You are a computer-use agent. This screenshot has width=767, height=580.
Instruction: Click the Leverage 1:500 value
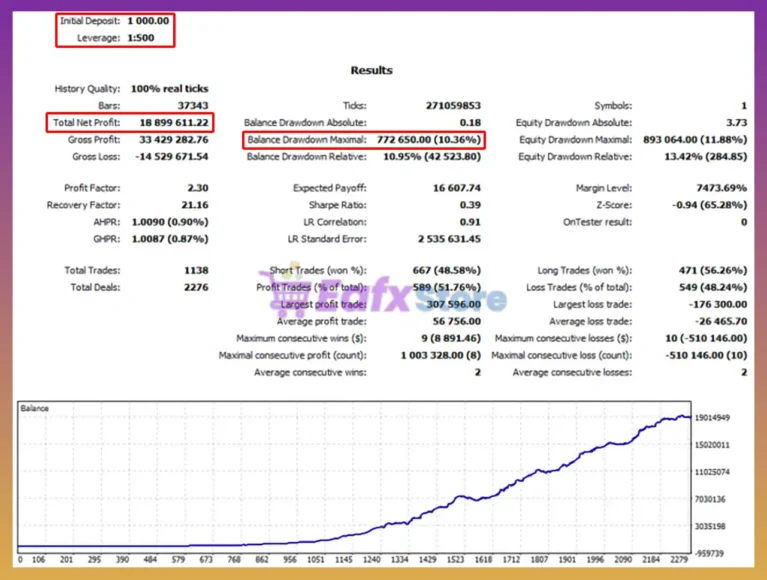141,38
